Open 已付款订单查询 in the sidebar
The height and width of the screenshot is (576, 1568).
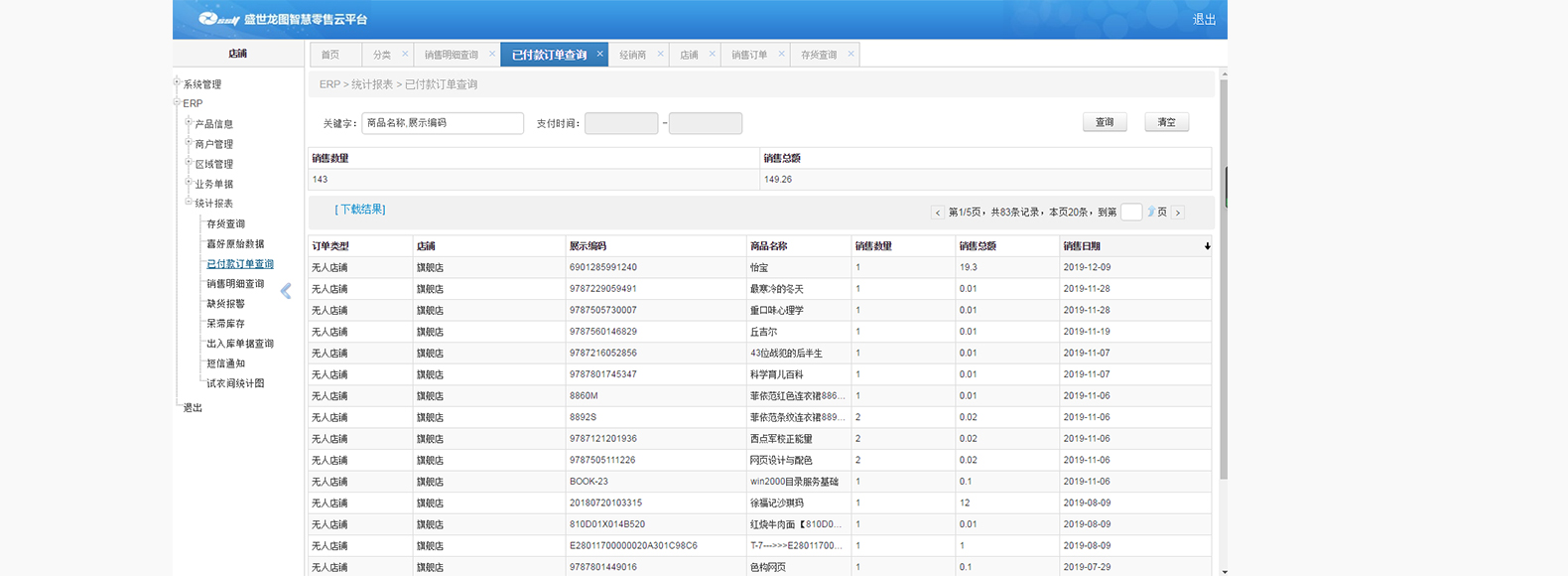pyautogui.click(x=240, y=264)
